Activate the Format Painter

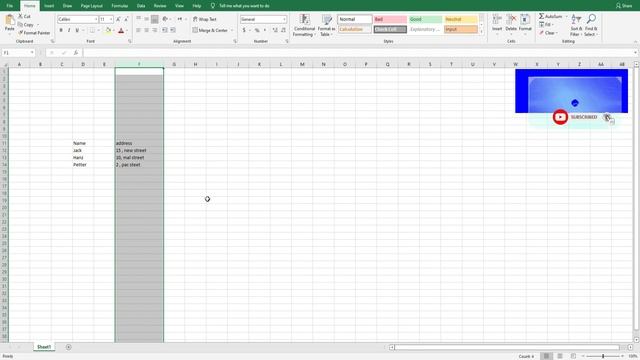point(34,33)
